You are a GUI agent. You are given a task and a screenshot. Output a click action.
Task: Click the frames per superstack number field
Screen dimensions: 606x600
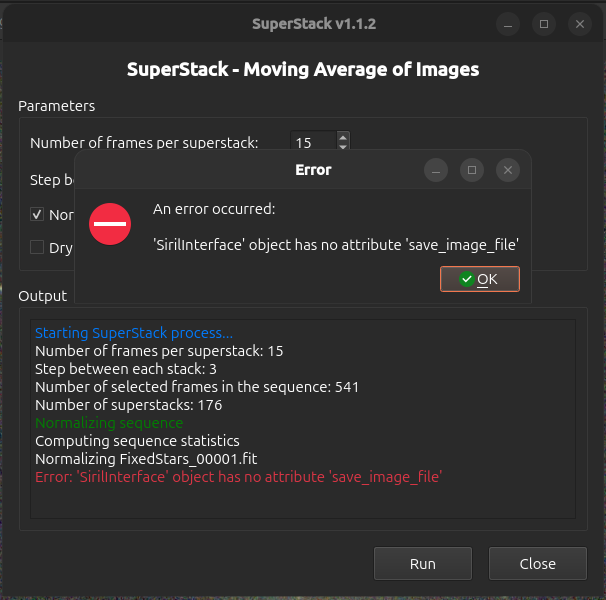(312, 143)
